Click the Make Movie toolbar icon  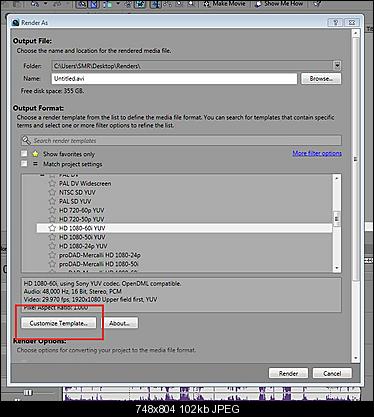pyautogui.click(x=207, y=4)
